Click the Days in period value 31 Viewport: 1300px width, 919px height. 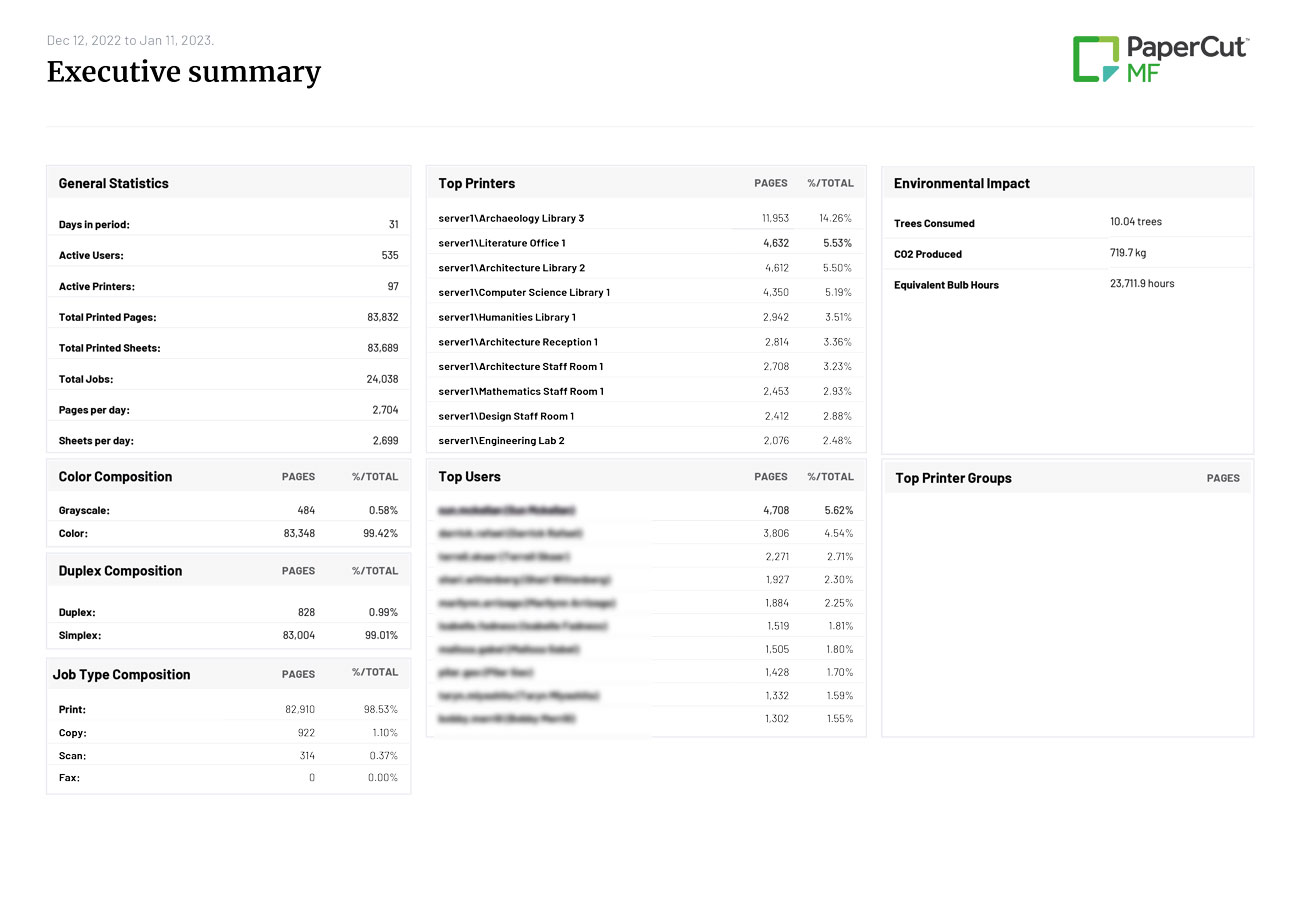pos(394,225)
